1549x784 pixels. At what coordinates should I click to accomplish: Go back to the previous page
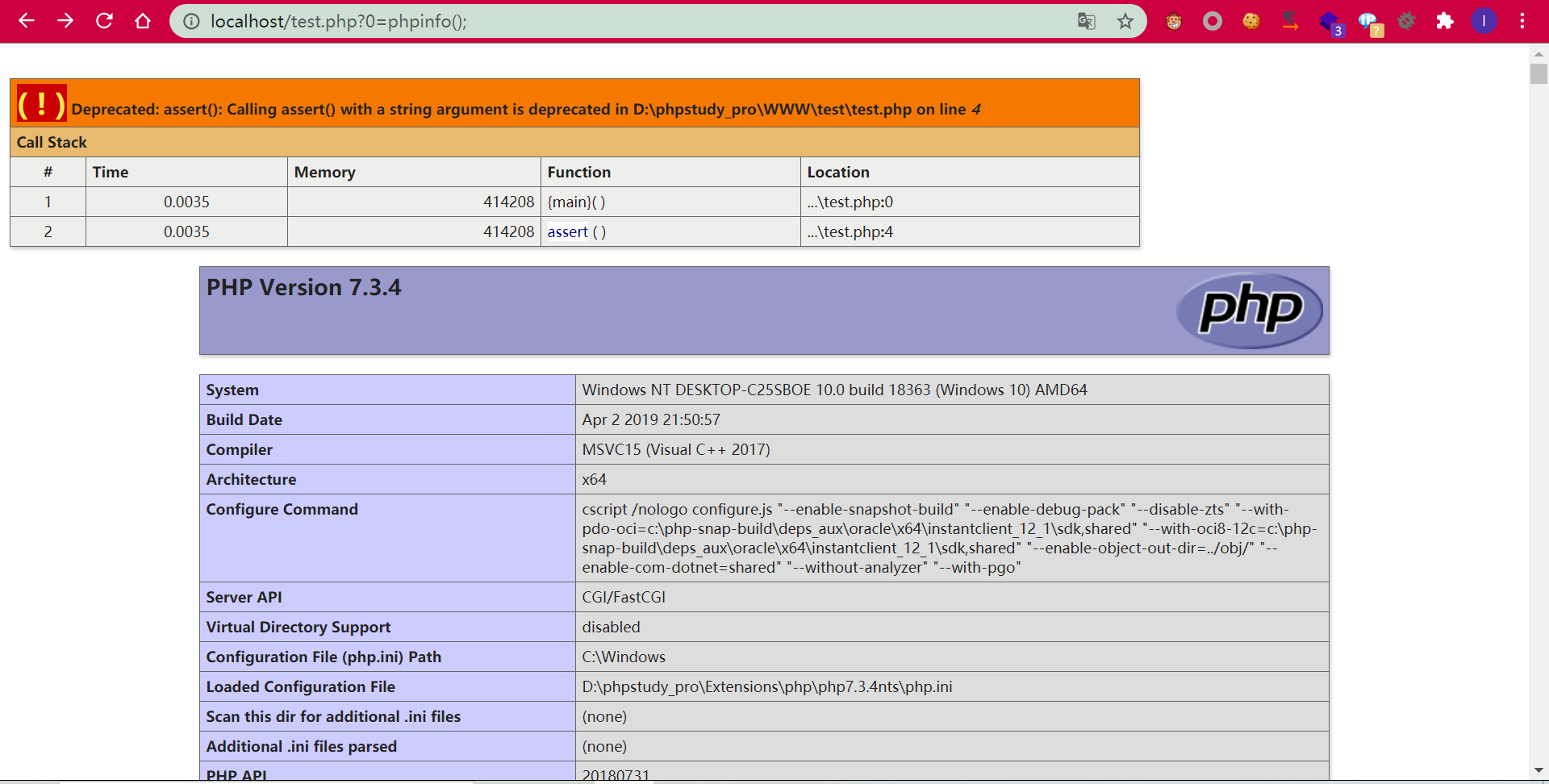(x=27, y=21)
